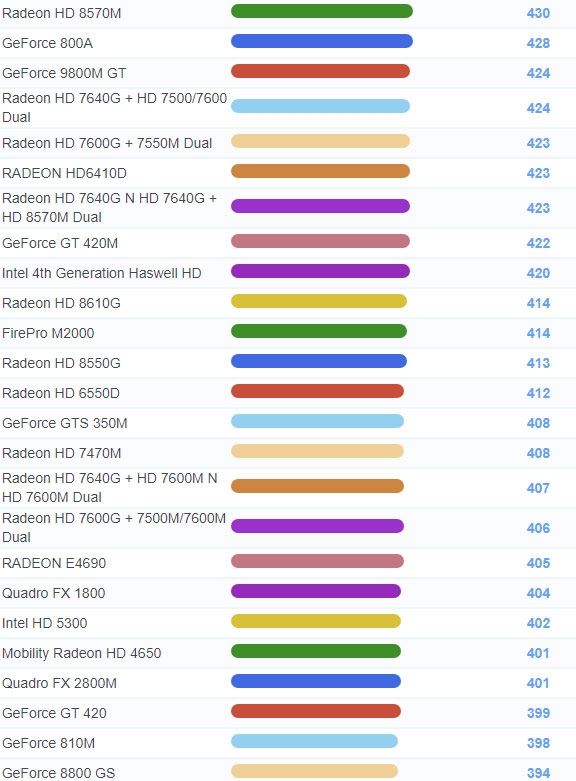This screenshot has height=781, width=576.
Task: Click the score 402
Action: point(538,623)
